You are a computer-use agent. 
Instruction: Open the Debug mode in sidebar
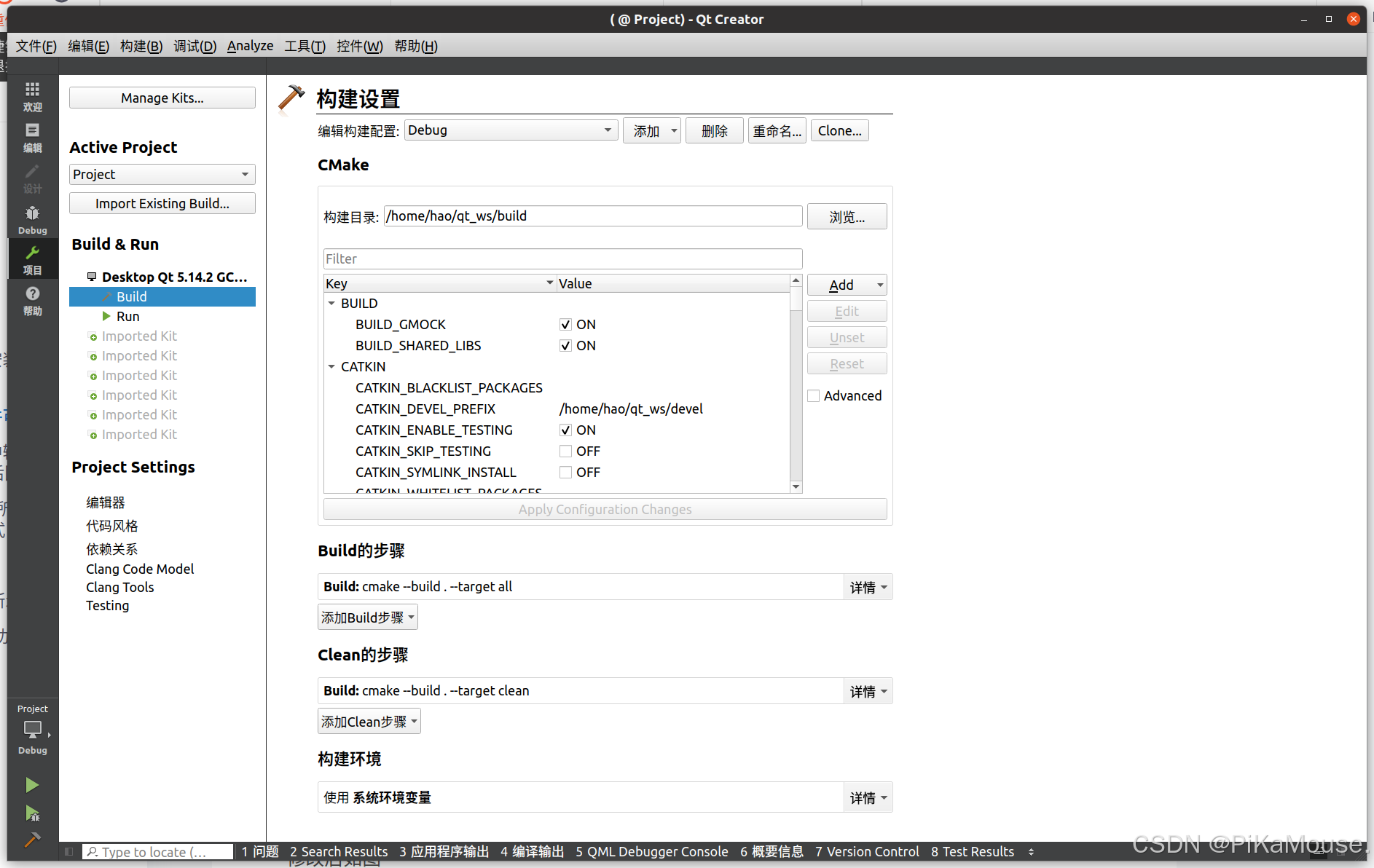32,219
